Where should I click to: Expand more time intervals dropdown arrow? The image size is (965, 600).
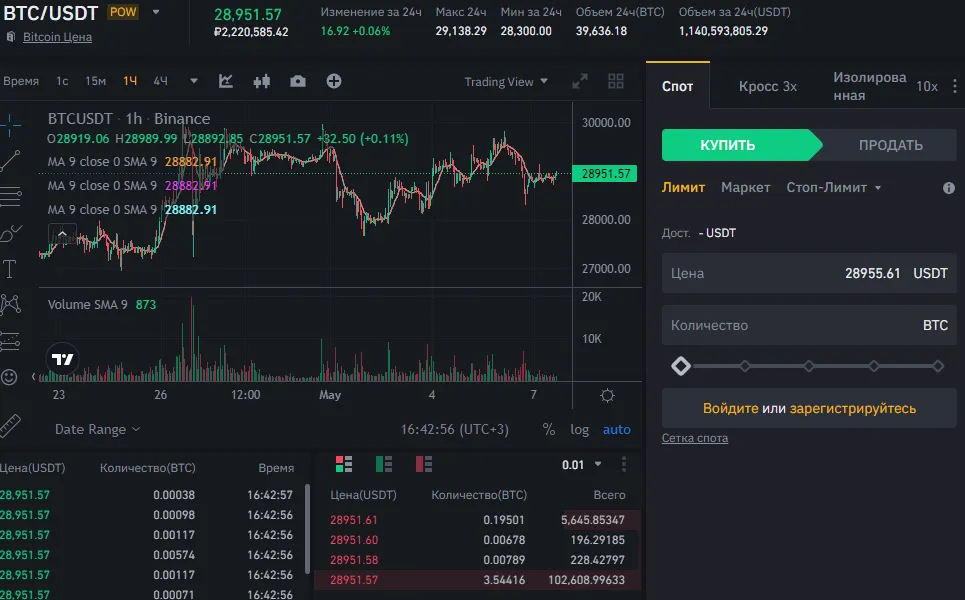194,81
